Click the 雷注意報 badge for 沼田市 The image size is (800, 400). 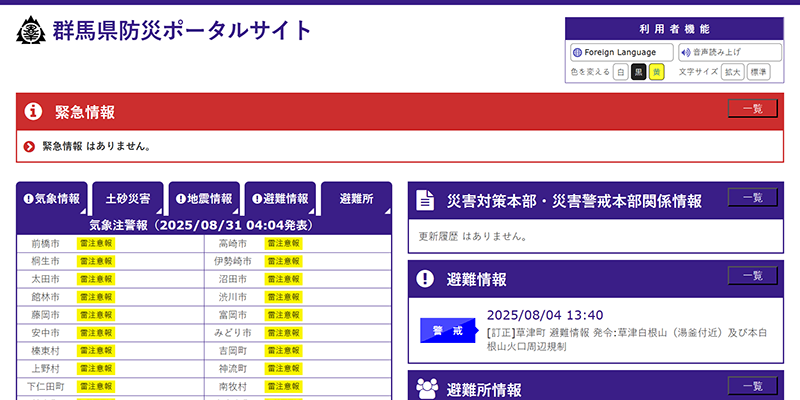(x=284, y=279)
